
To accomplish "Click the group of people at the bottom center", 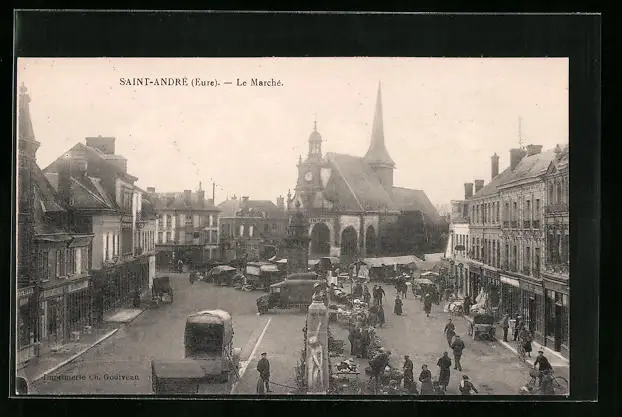I will 420,374.
